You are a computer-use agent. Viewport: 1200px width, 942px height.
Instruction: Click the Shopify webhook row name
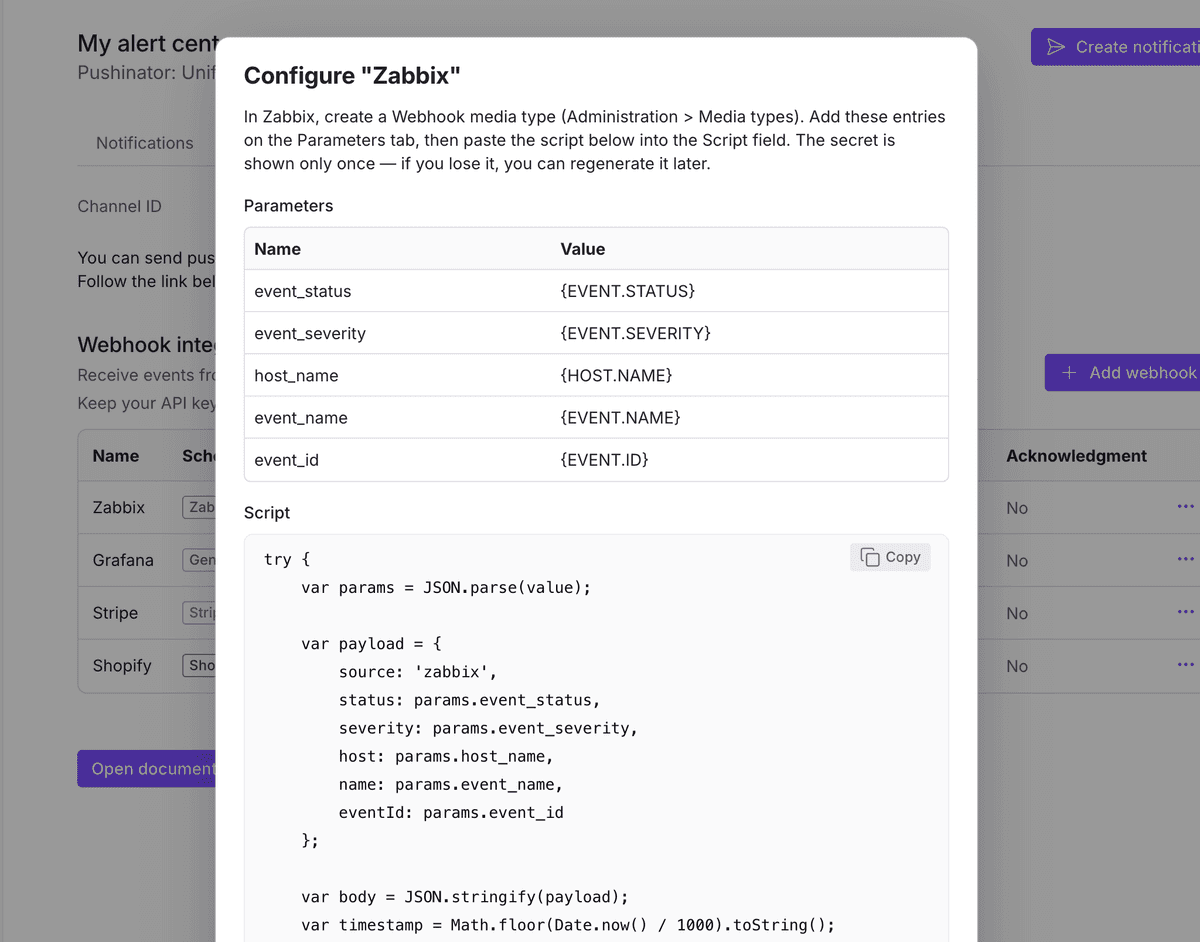[x=122, y=665]
